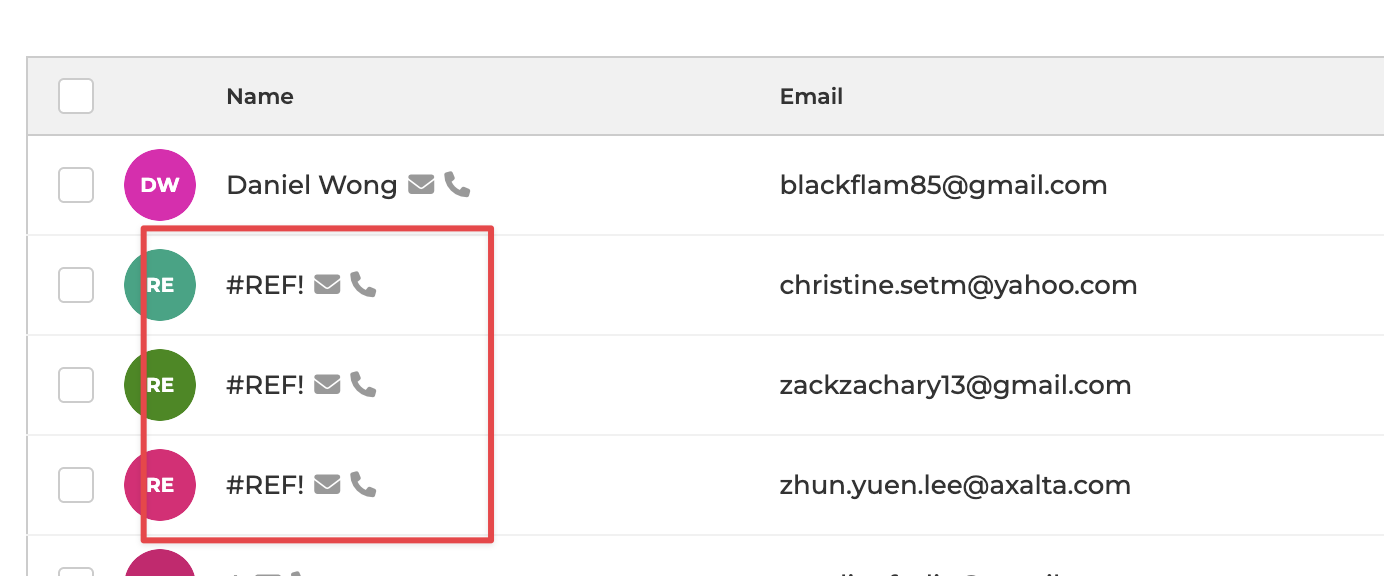Viewport: 1384px width, 576px height.
Task: Click envelope icon in christine.setm@yahoo.com row
Action: (x=327, y=285)
